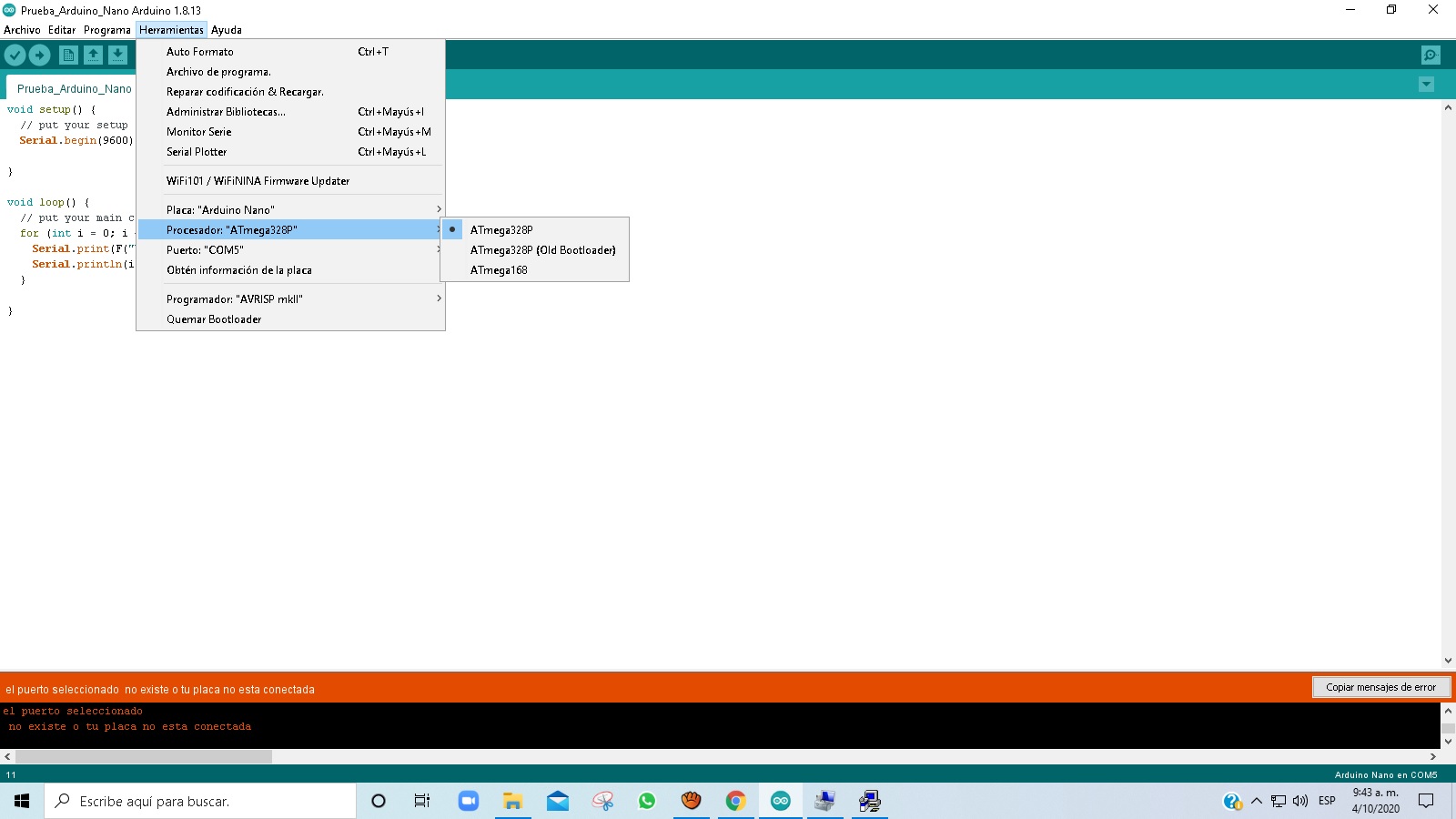Open Snipping tool icon on taskbar
This screenshot has width=1456, height=819.
[x=602, y=801]
